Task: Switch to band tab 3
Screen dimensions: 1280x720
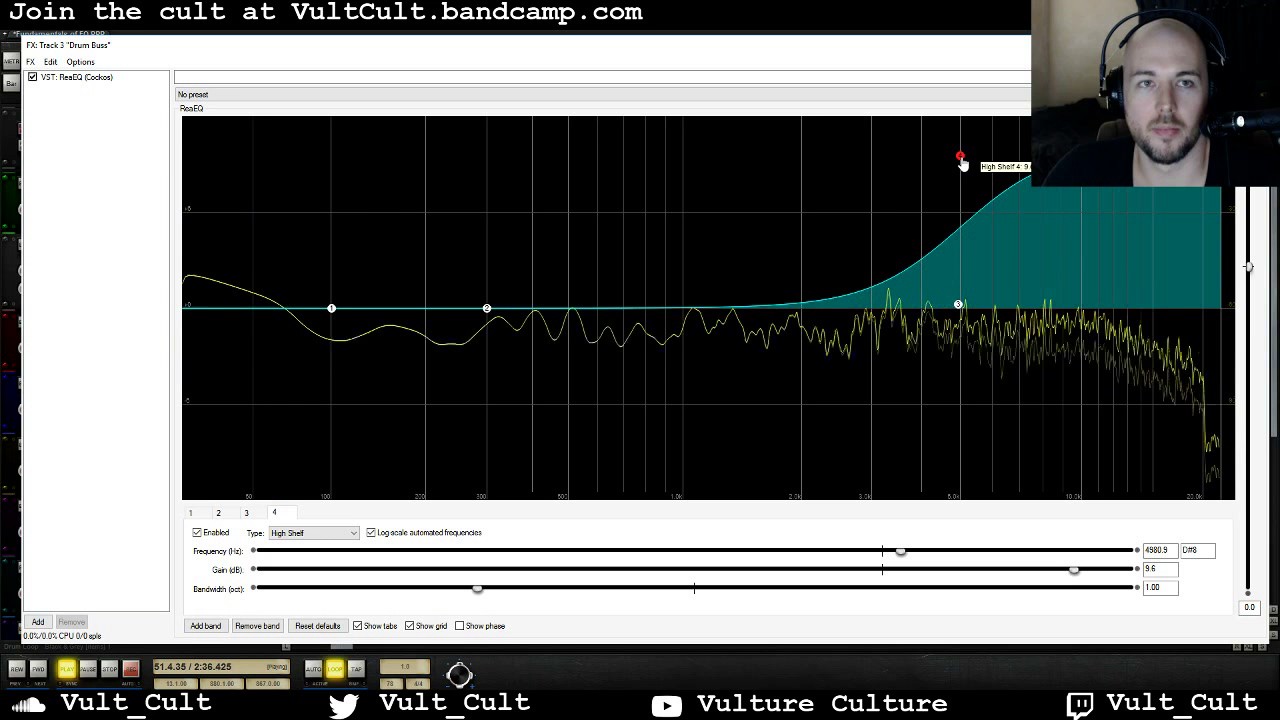Action: tap(246, 513)
